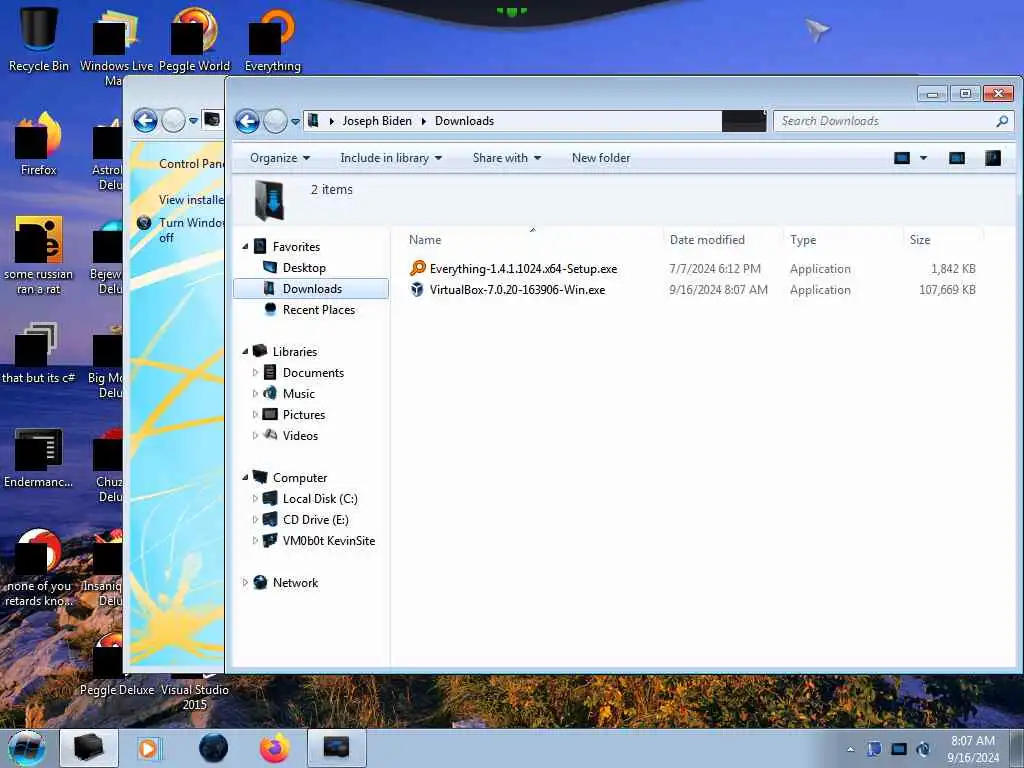
Task: Click the dark globe taskbar icon
Action: click(x=214, y=748)
